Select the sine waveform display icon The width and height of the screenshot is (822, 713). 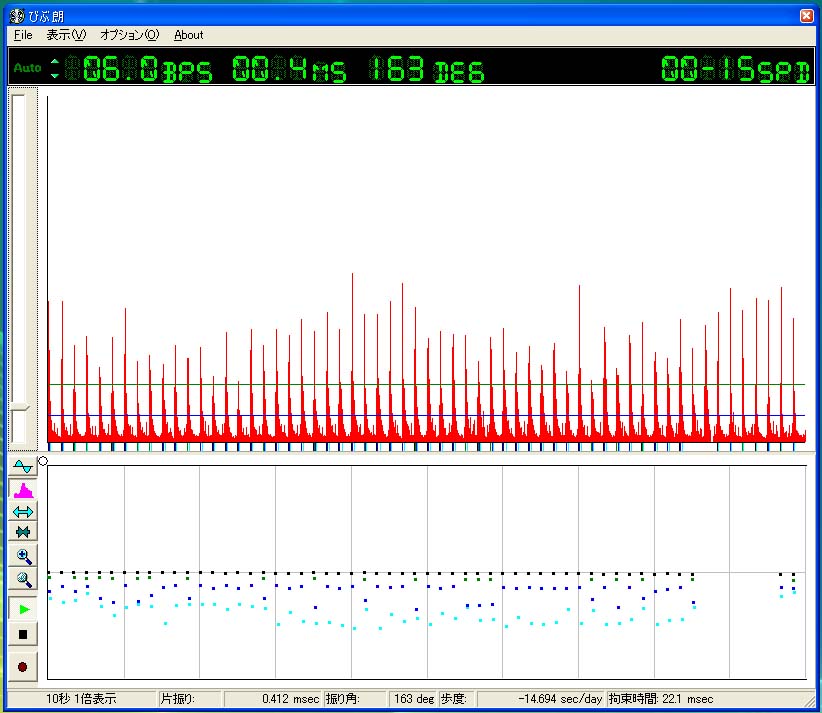click(x=23, y=466)
